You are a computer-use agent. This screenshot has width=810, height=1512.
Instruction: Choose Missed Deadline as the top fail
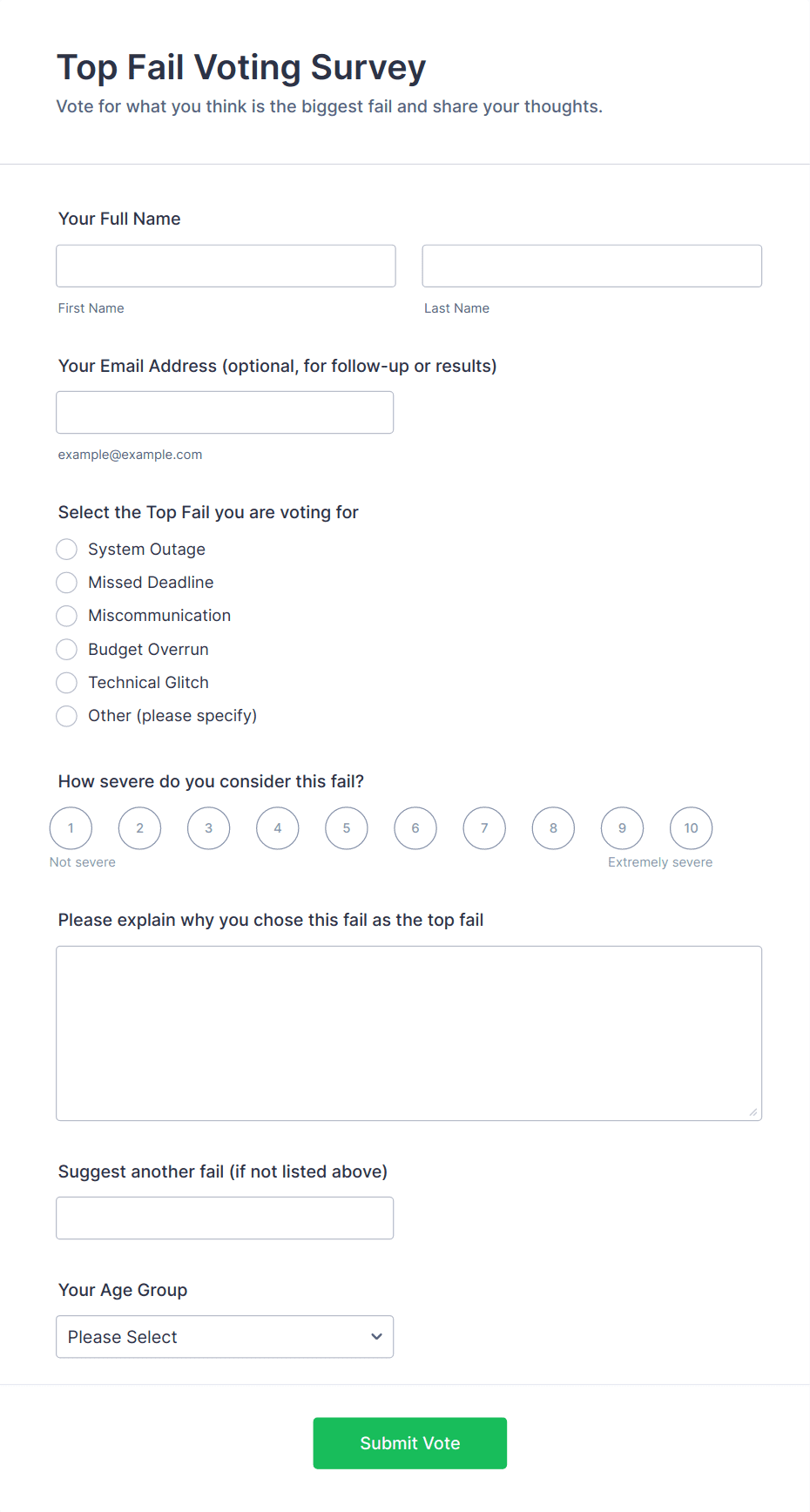tap(66, 583)
